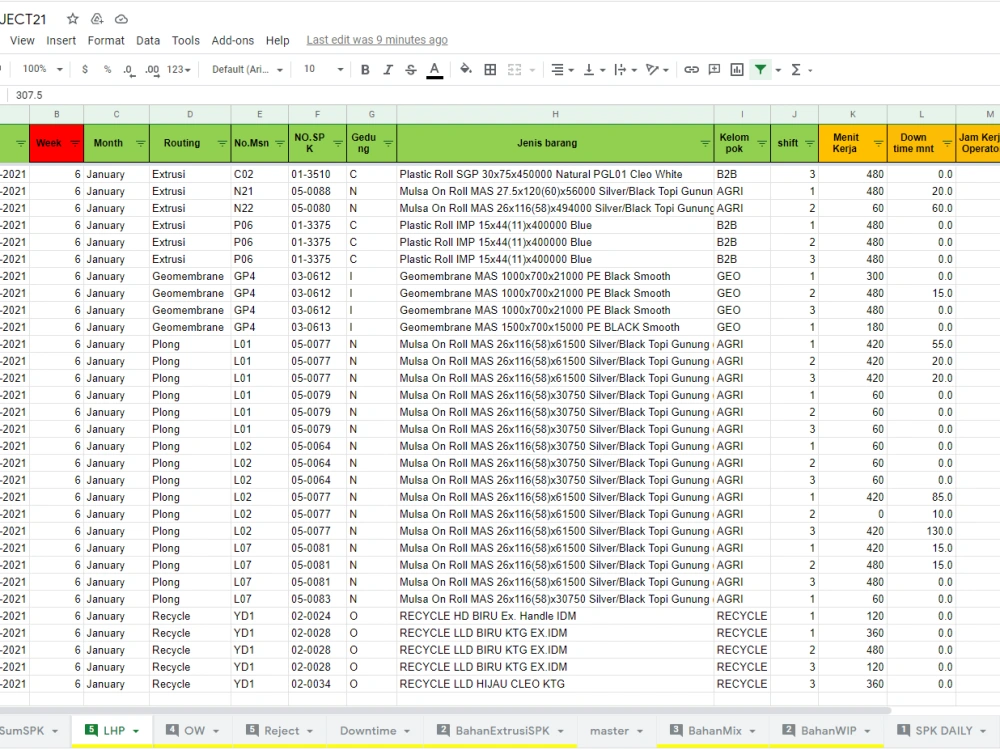Click the insert comment icon
This screenshot has height=750, width=1000.
[x=714, y=69]
